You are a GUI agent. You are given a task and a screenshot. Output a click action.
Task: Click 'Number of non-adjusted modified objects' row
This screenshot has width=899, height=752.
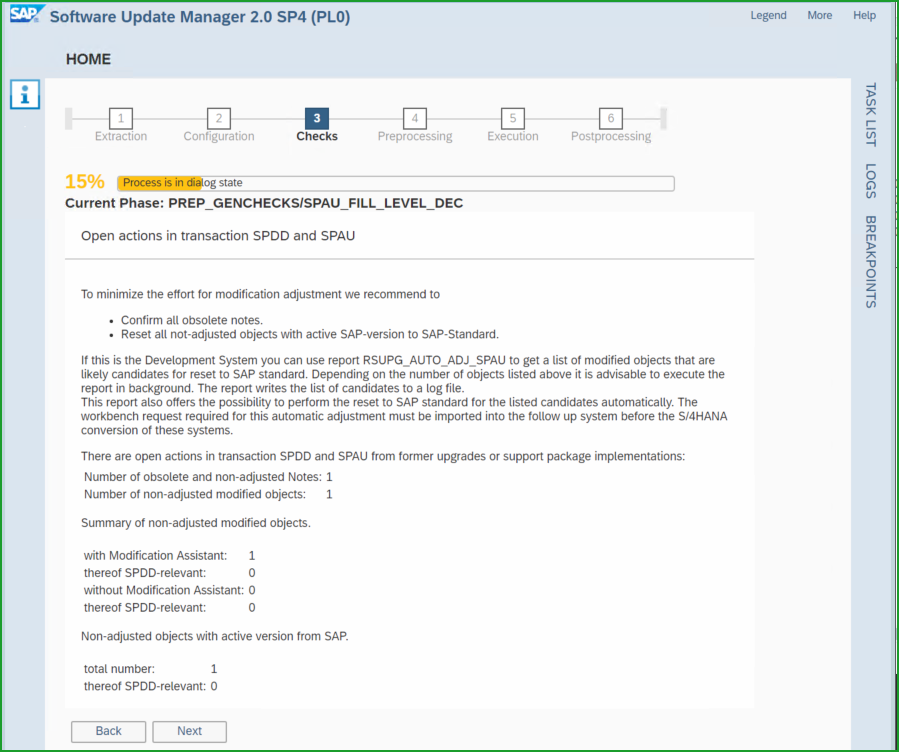click(208, 494)
